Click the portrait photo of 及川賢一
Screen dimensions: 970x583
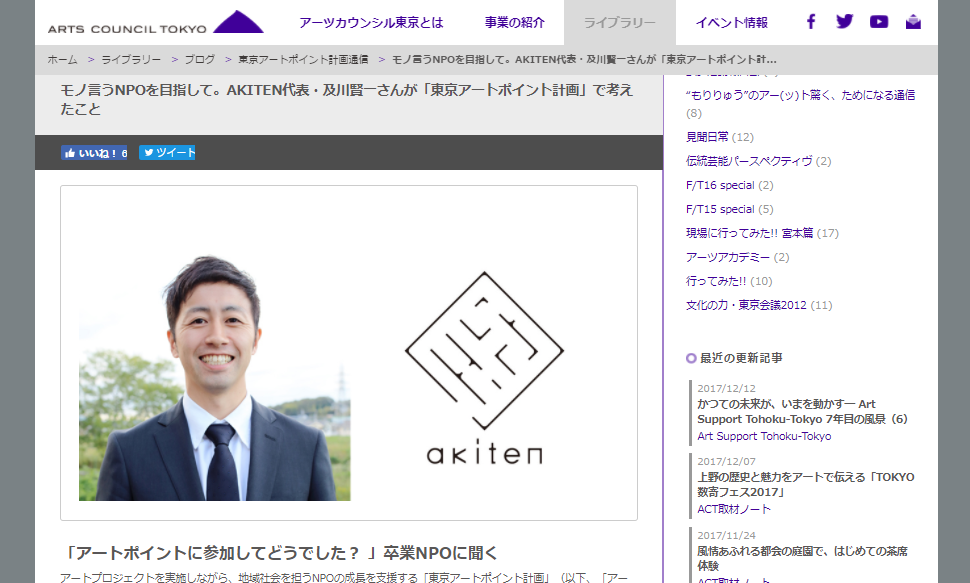click(215, 377)
